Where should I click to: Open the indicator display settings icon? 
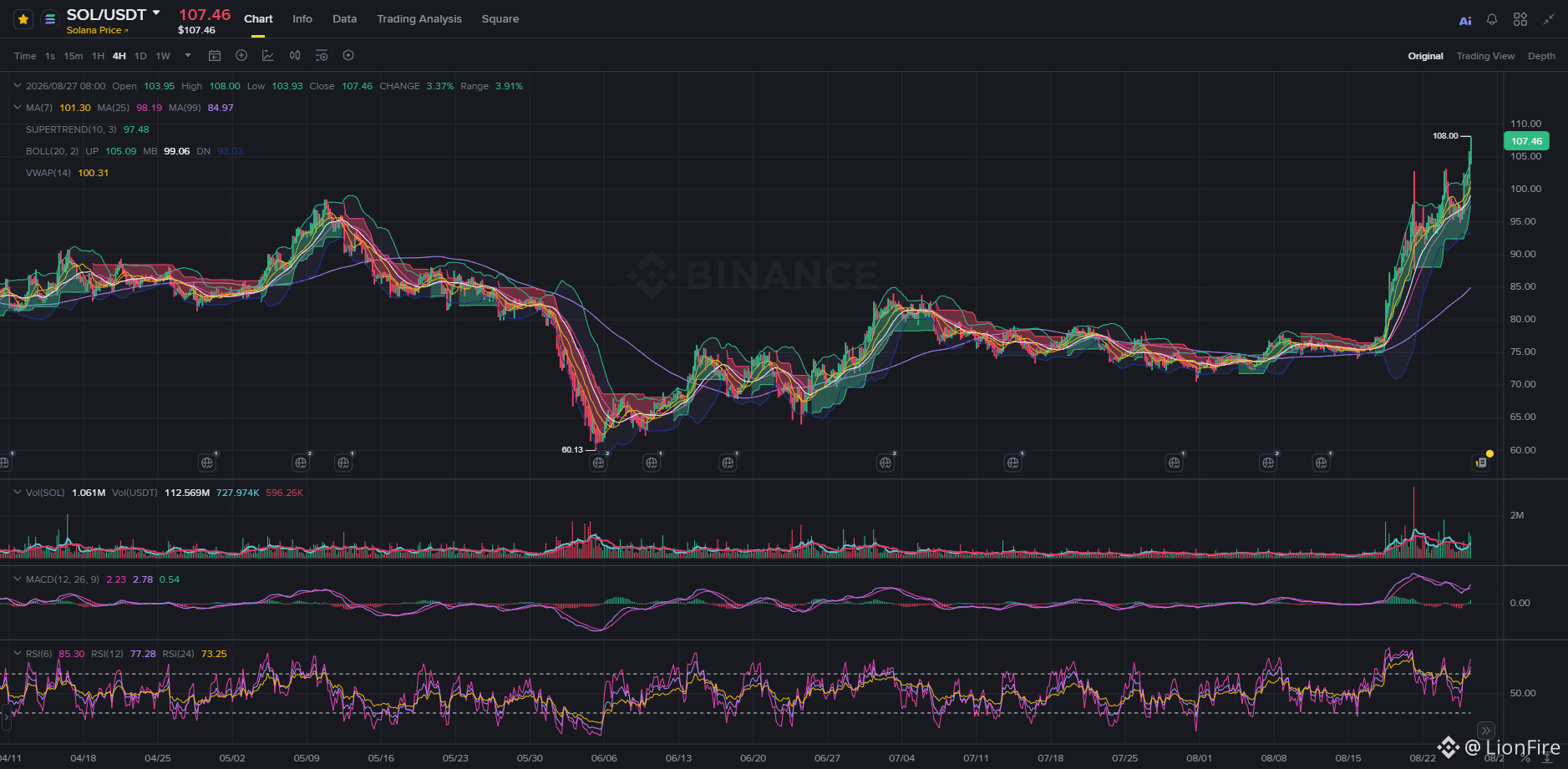click(322, 56)
